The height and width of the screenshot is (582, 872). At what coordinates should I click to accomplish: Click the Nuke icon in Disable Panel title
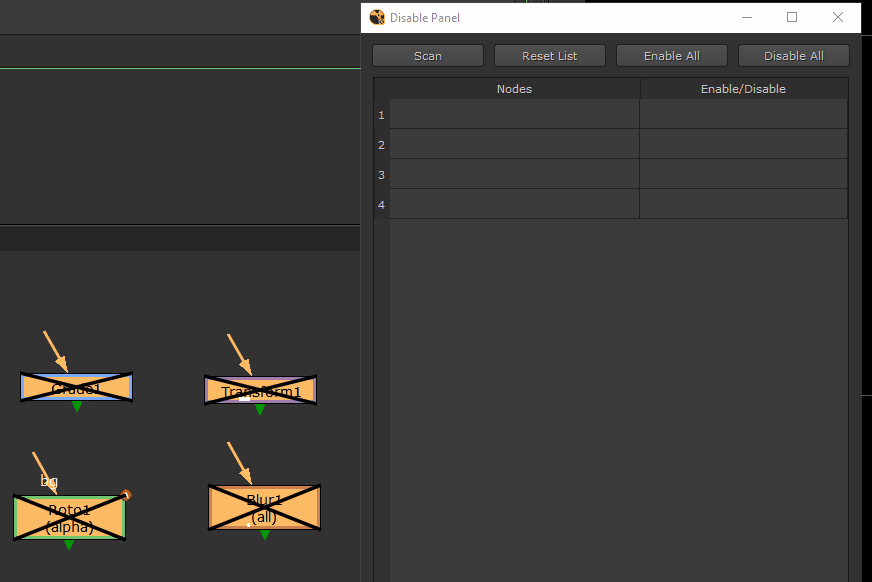377,17
